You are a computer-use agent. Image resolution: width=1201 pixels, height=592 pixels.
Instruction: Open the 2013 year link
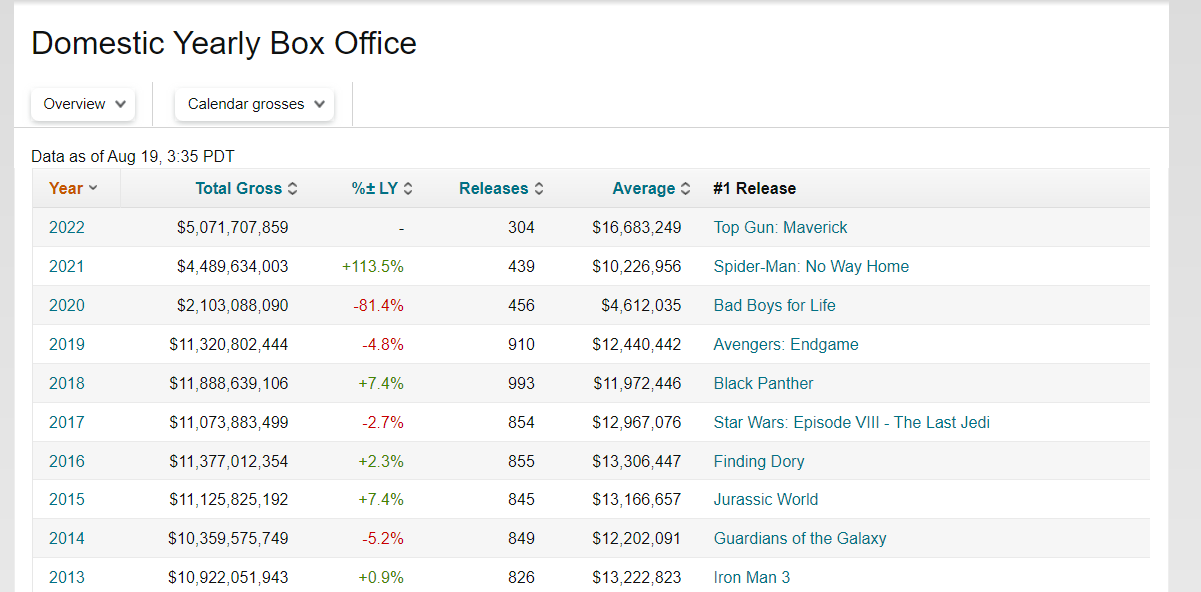click(67, 577)
